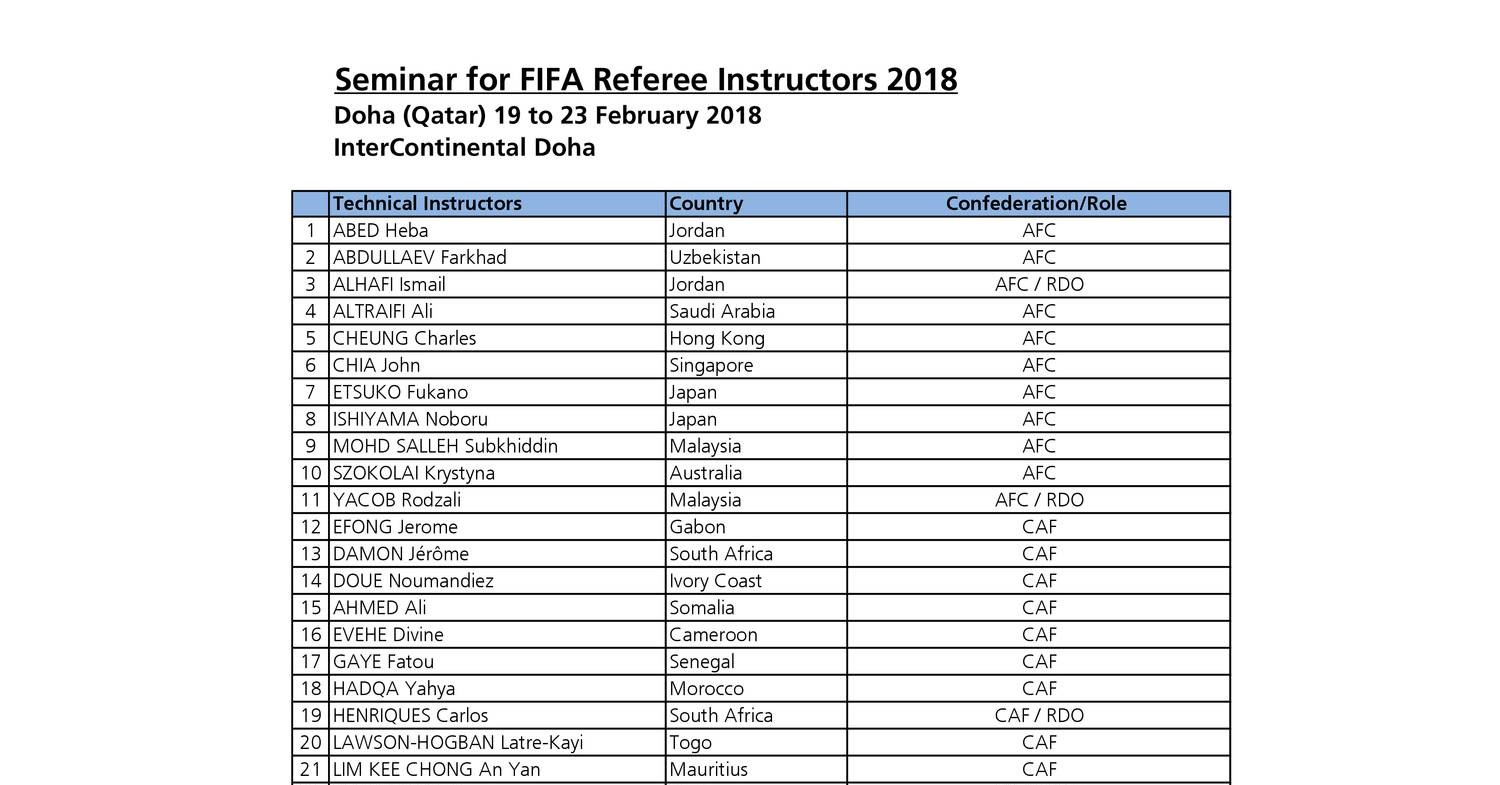Click the 'GAYE Fatou' name cell
The height and width of the screenshot is (785, 1500).
click(x=383, y=662)
